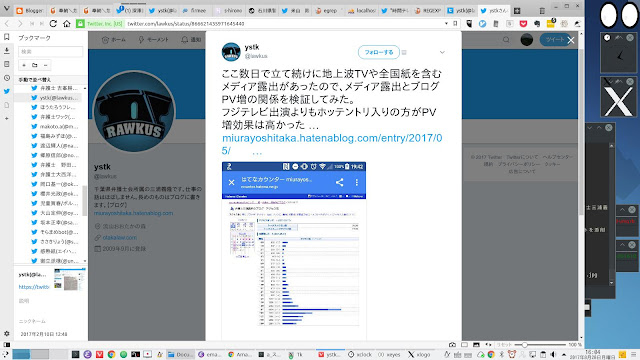This screenshot has height=360, width=640.
Task: Click the xlogo taskbar entry
Action: [x=419, y=355]
